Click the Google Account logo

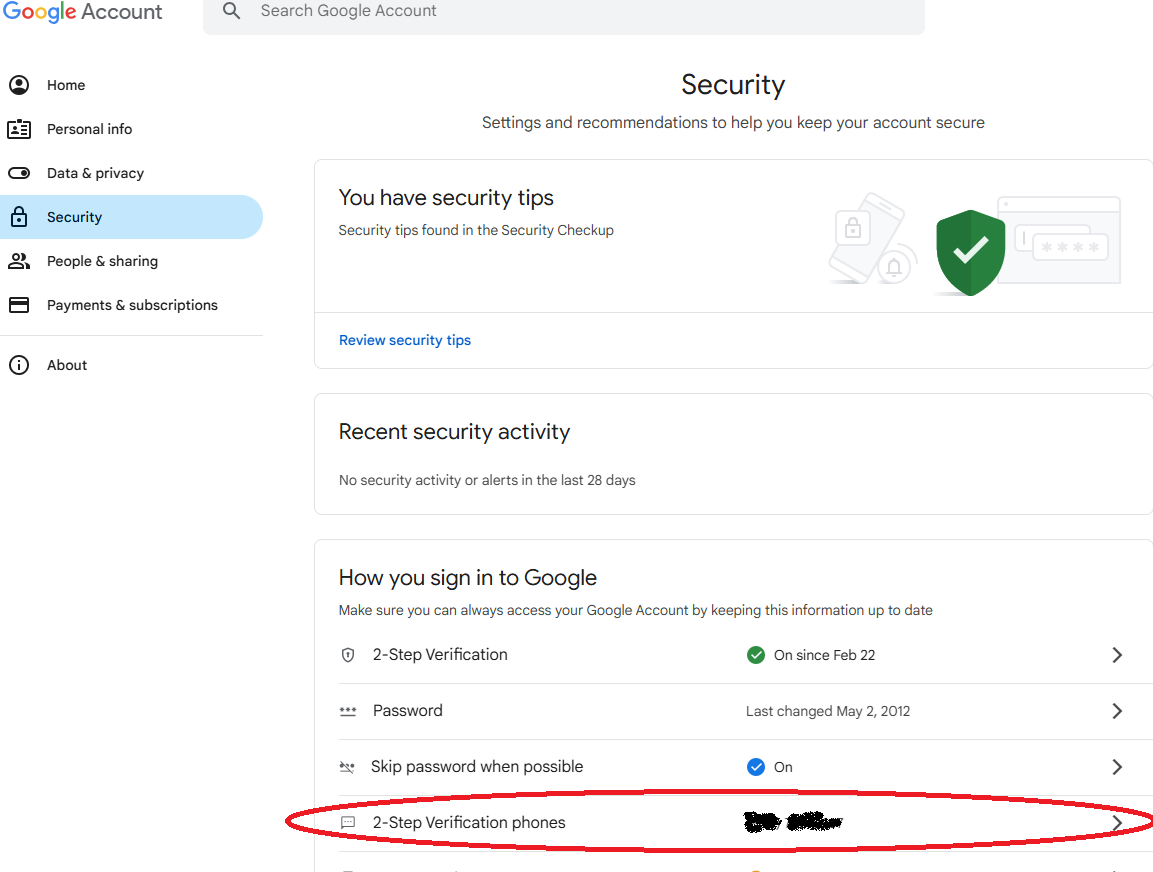pos(82,12)
